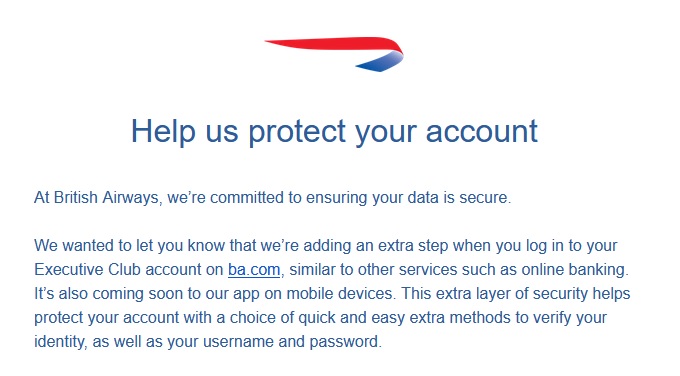
Task: Click the 'At British Airways' opening sentence
Action: (x=273, y=198)
